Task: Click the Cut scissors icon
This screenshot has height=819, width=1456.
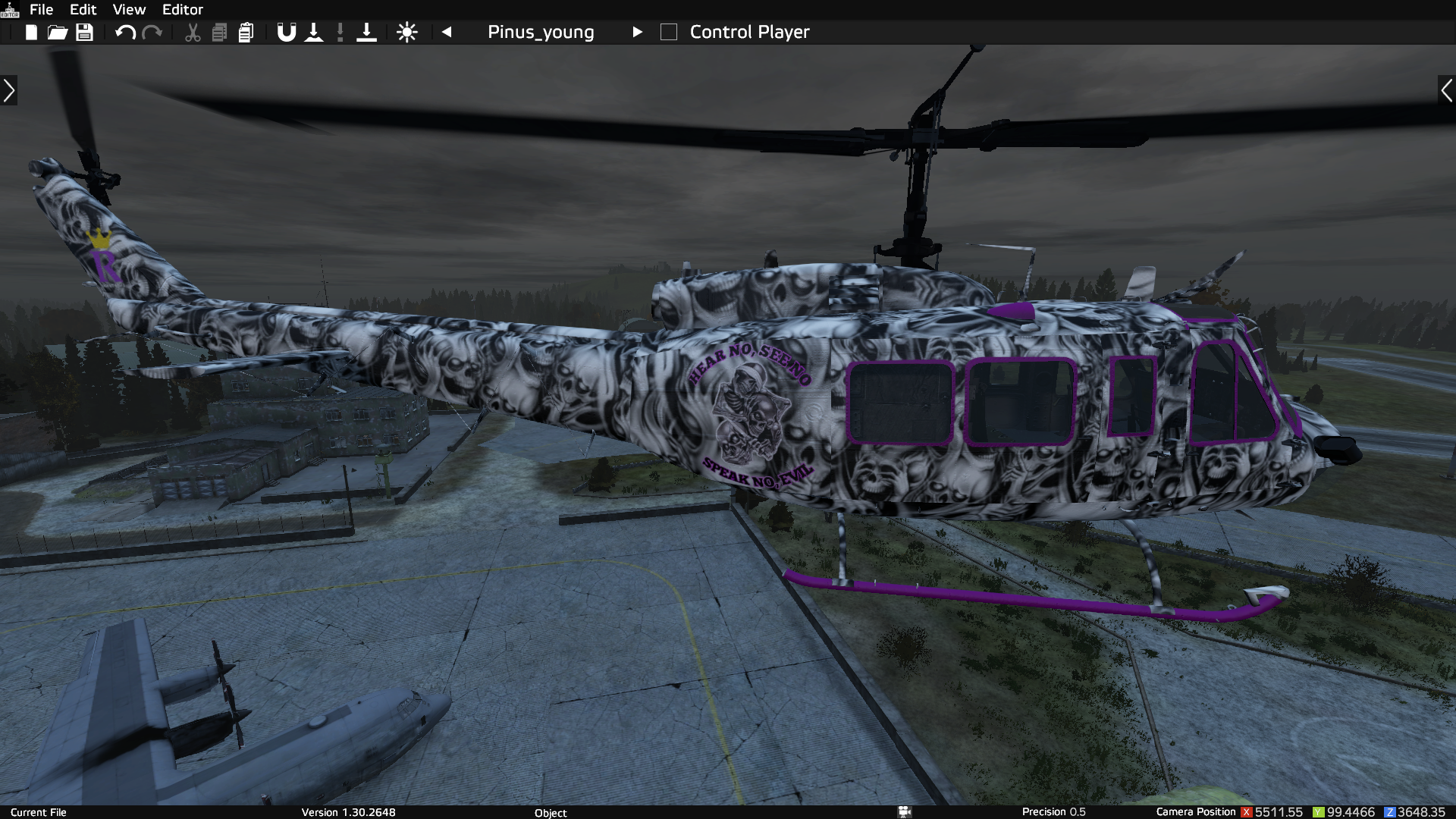Action: (x=193, y=33)
